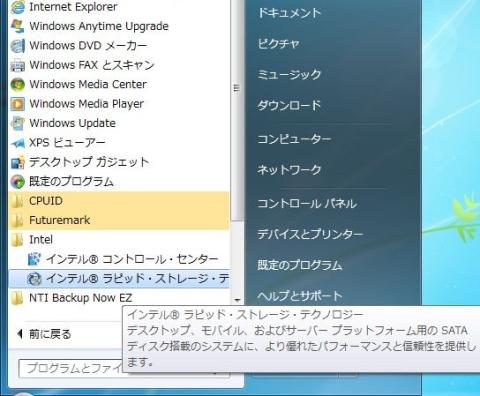Open Windows DVD メーカー icon

(x=18, y=46)
